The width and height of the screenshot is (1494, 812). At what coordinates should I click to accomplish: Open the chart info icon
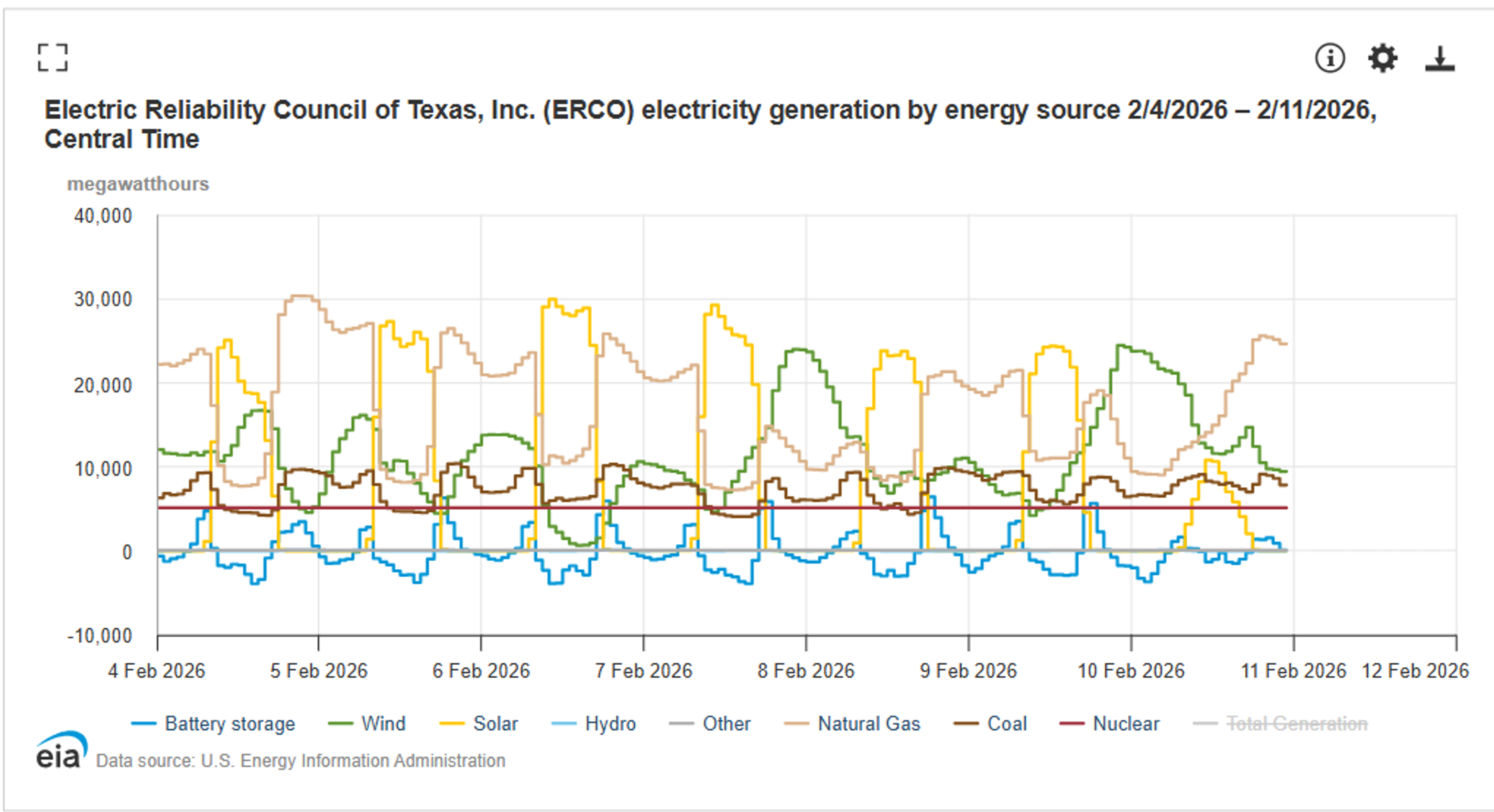1329,58
